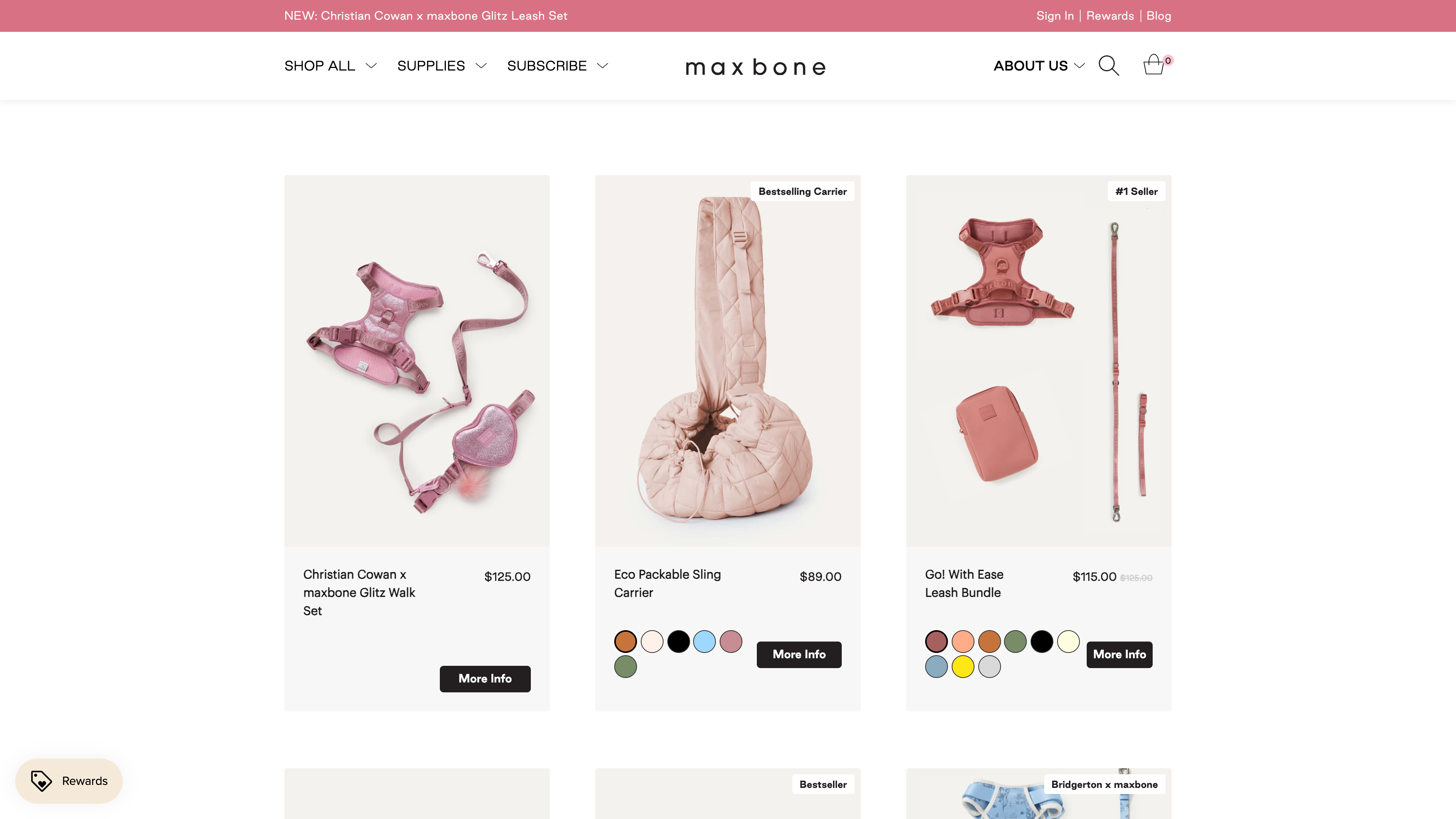Click the #1 Seller badge
Screen dimensions: 1456x819
click(x=1136, y=191)
